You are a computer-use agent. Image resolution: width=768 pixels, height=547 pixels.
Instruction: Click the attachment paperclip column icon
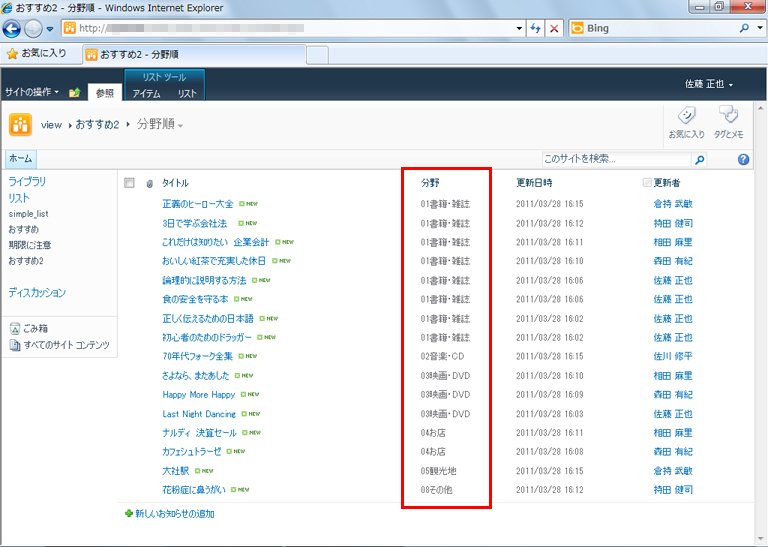click(x=150, y=184)
